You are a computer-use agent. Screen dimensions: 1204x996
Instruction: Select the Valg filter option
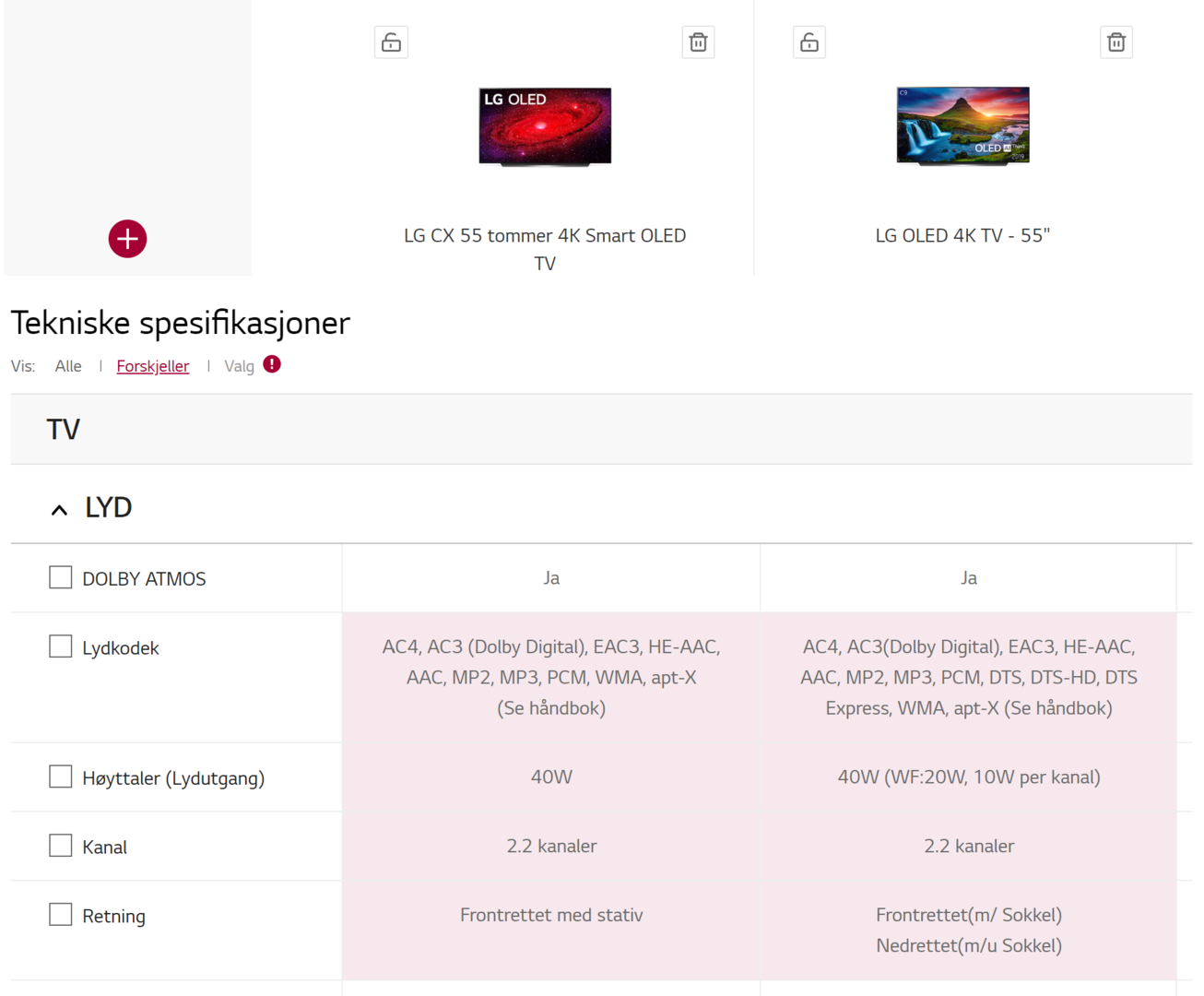239,366
